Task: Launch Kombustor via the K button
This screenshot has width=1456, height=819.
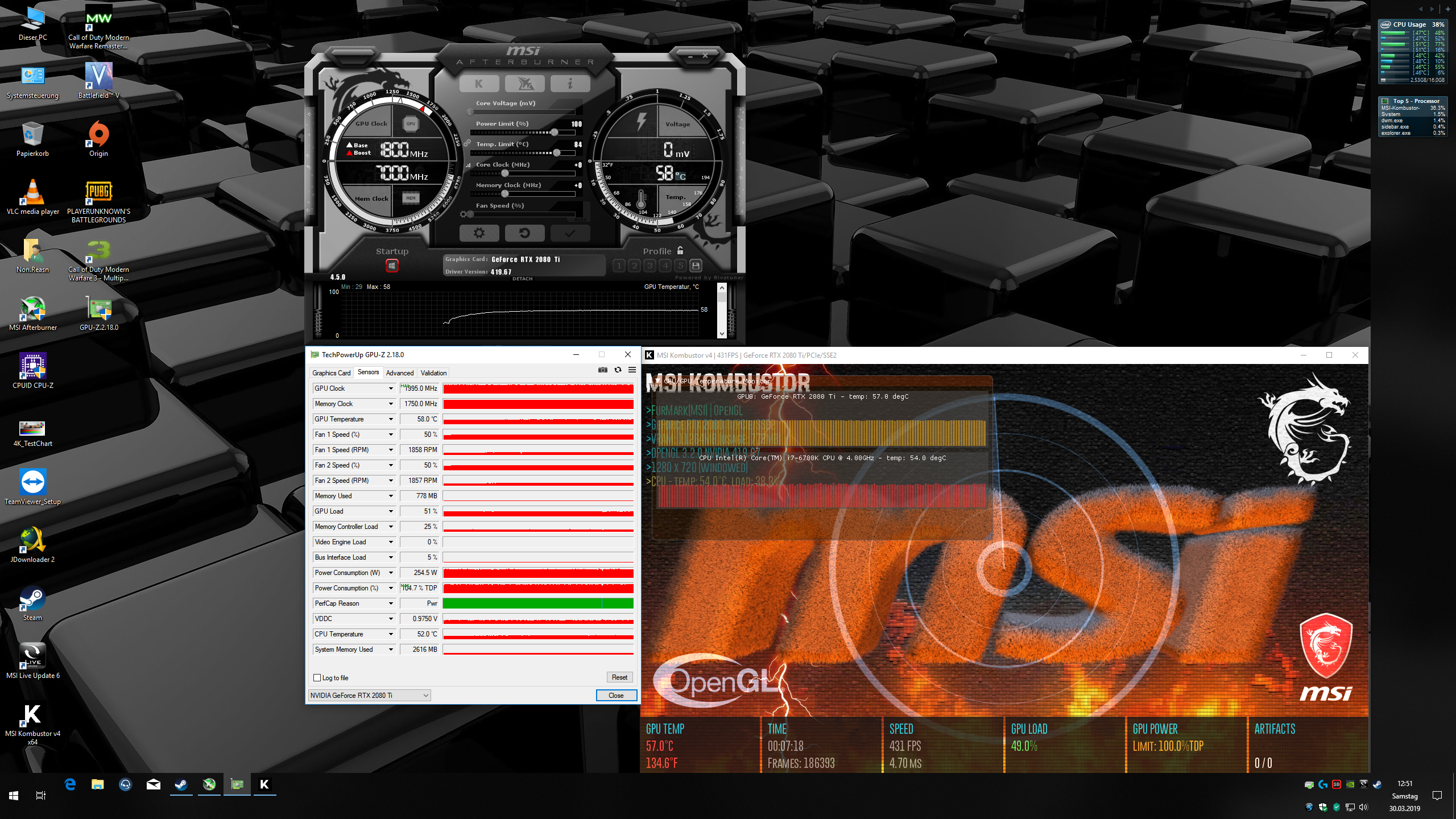Action: pos(479,84)
